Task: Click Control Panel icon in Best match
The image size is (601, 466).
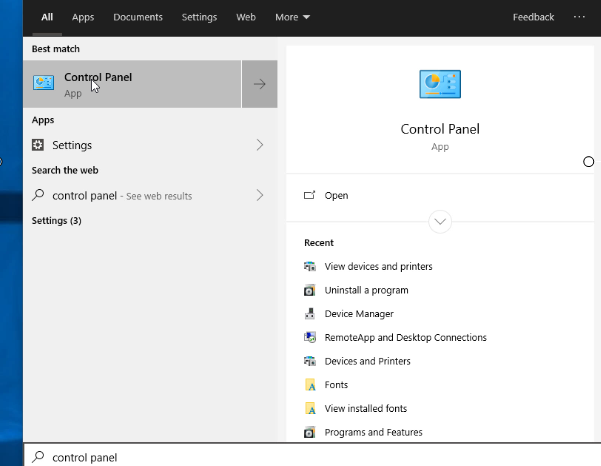Action: [43, 84]
